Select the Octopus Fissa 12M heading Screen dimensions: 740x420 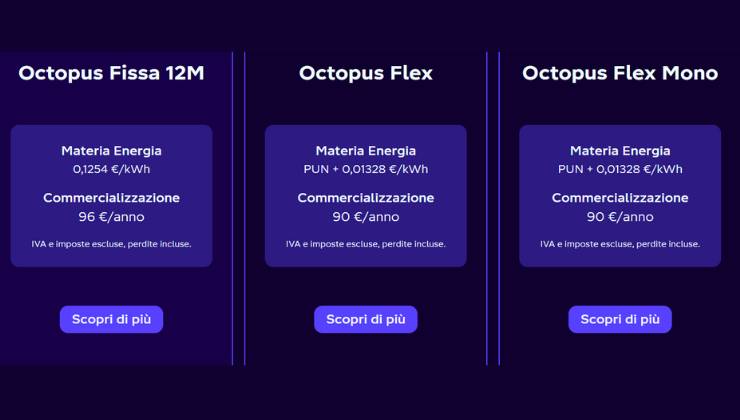pos(111,73)
